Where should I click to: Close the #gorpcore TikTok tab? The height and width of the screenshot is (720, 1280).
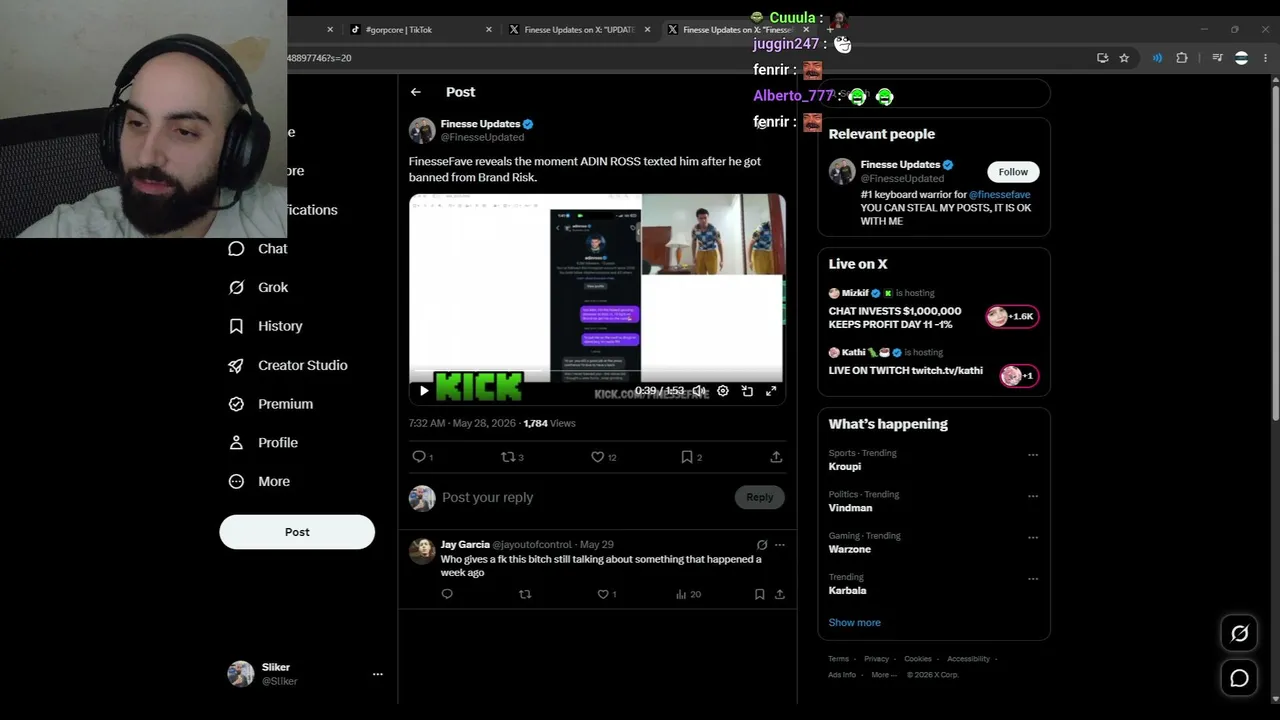[x=489, y=30]
